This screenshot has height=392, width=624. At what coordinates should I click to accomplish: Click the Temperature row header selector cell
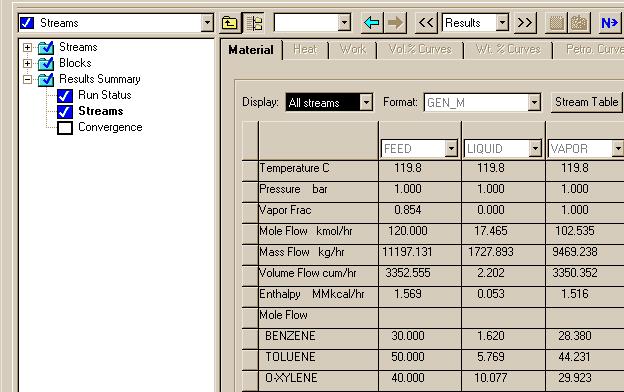pyautogui.click(x=250, y=171)
